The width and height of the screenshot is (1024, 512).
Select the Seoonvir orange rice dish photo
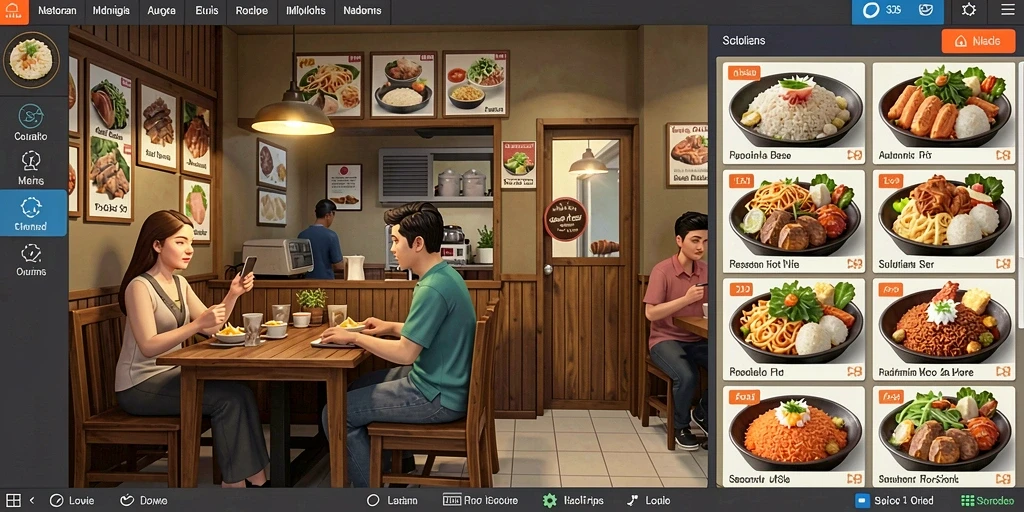[x=795, y=432]
